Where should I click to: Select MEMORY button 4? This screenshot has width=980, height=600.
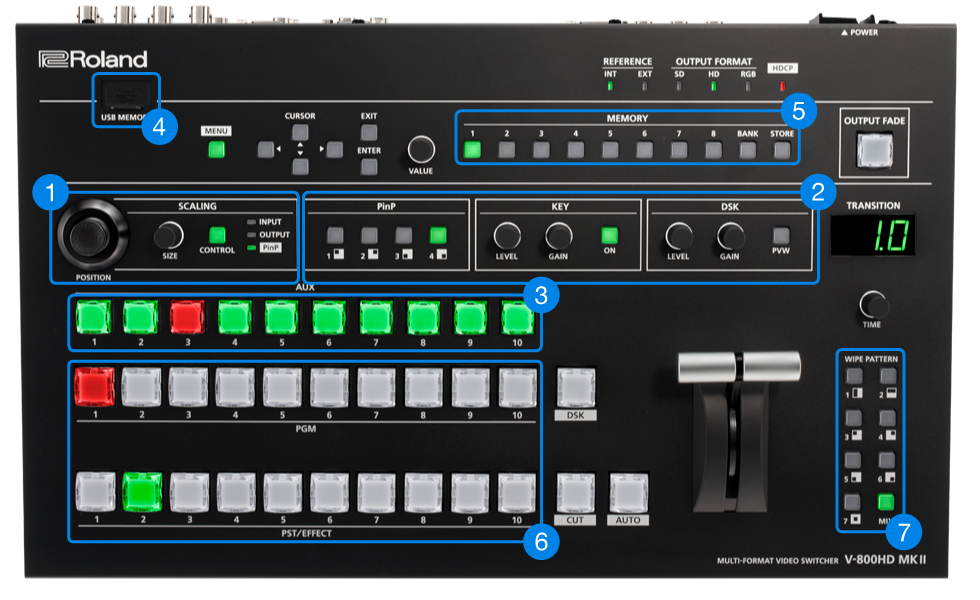click(576, 150)
